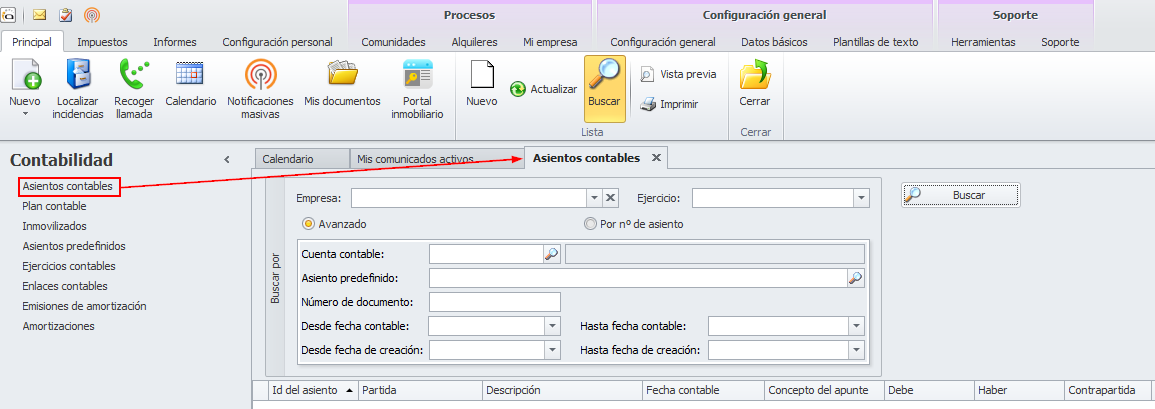Click the Actualizar refresh icon

(518, 88)
